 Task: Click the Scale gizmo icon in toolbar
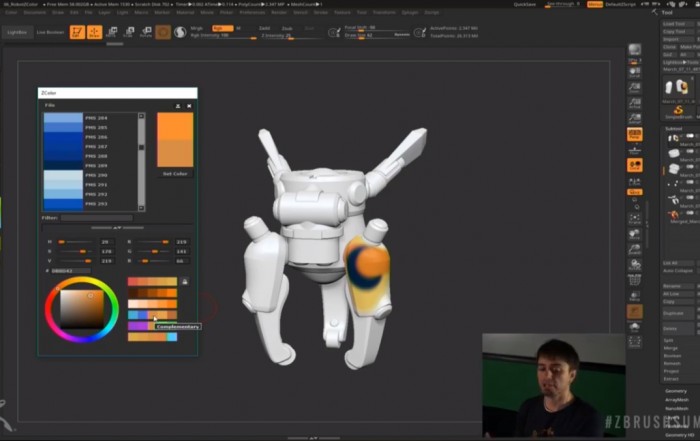(128, 32)
